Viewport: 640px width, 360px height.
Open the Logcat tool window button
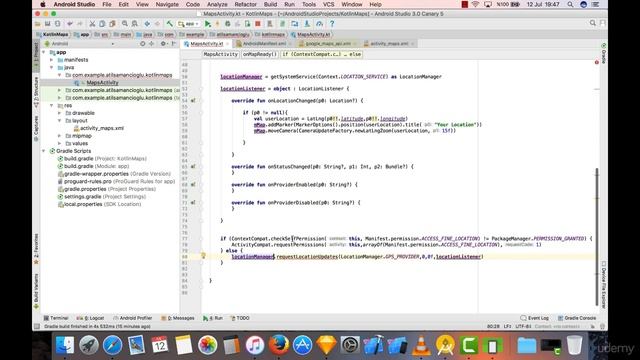pos(90,318)
